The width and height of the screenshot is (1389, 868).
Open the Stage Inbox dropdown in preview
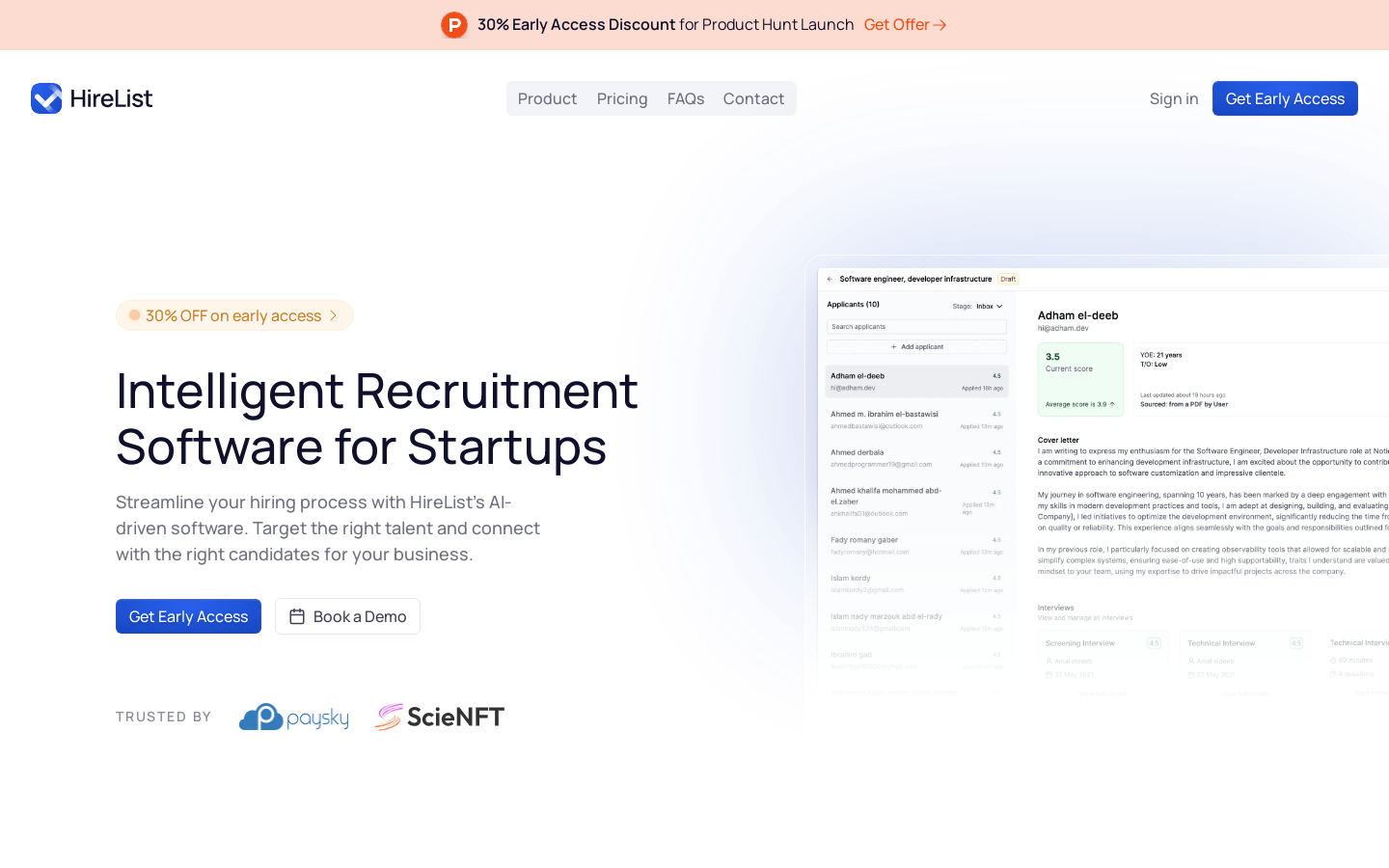[x=989, y=306]
